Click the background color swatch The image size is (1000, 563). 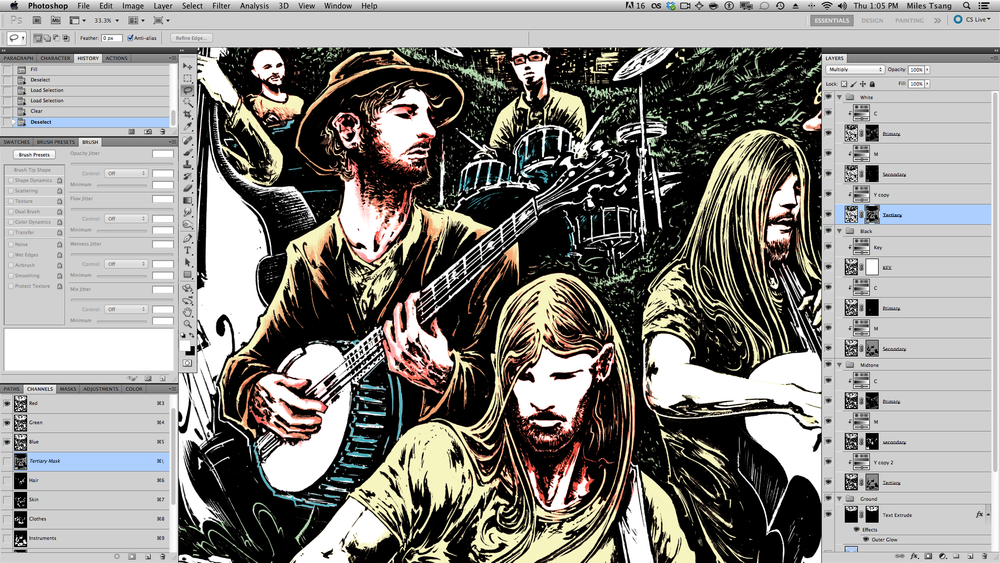tap(191, 351)
